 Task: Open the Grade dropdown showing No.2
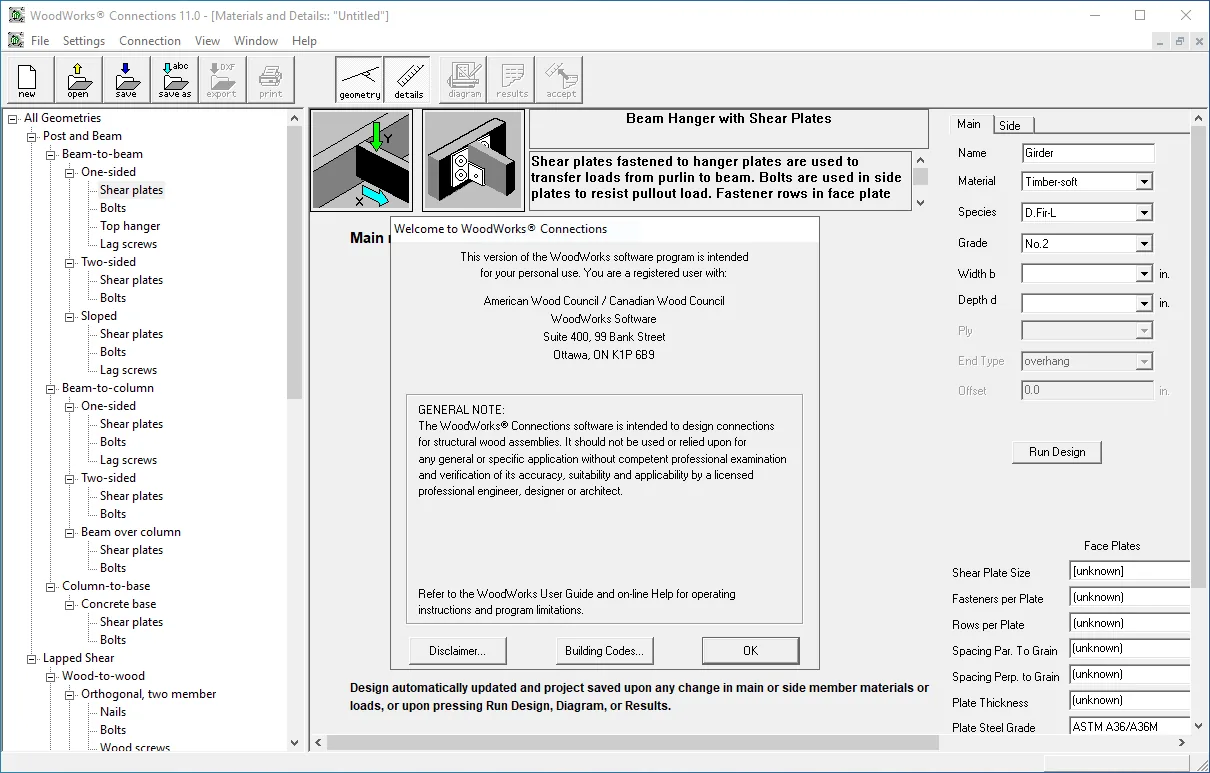[1088, 243]
